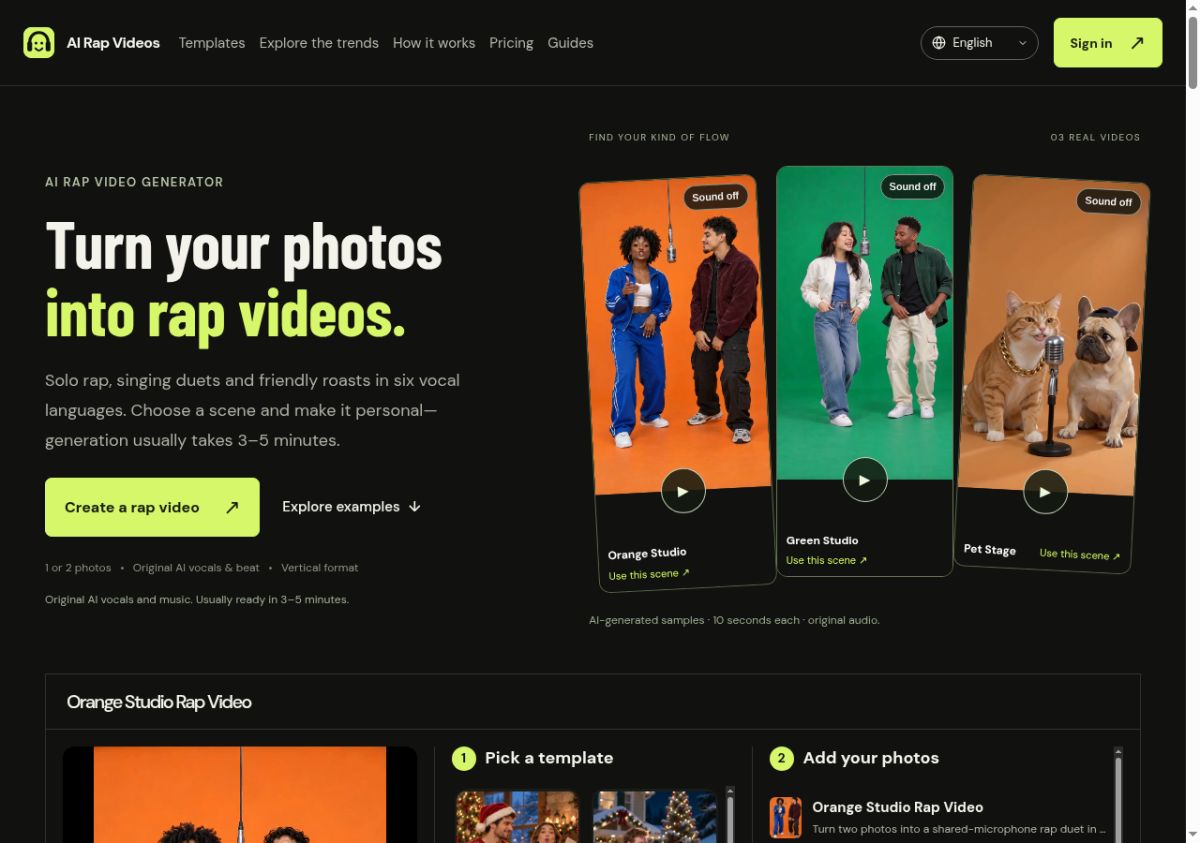Click the Turn your photos headline
The height and width of the screenshot is (843, 1200).
click(x=244, y=246)
